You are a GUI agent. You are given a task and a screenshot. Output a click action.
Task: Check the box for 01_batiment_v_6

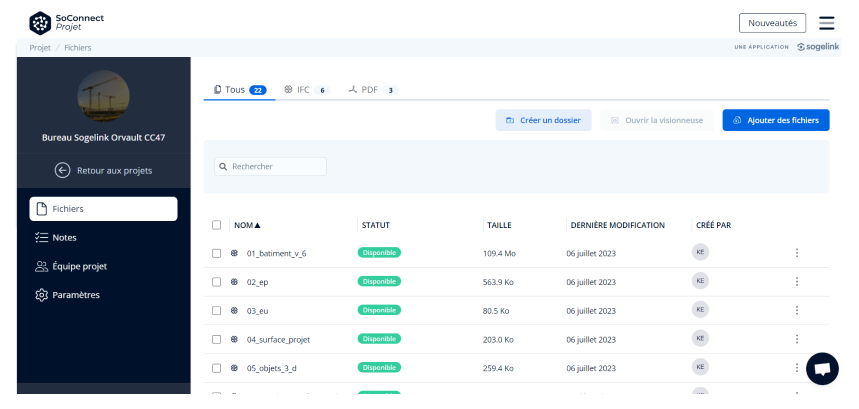pyautogui.click(x=216, y=253)
